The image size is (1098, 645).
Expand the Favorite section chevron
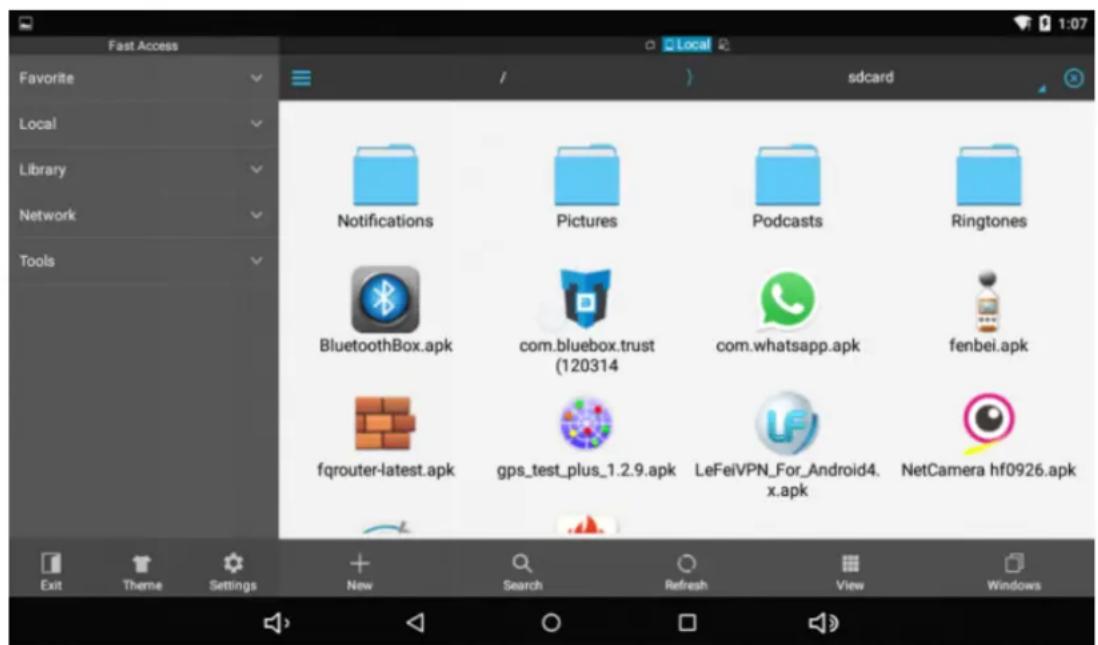pyautogui.click(x=256, y=78)
